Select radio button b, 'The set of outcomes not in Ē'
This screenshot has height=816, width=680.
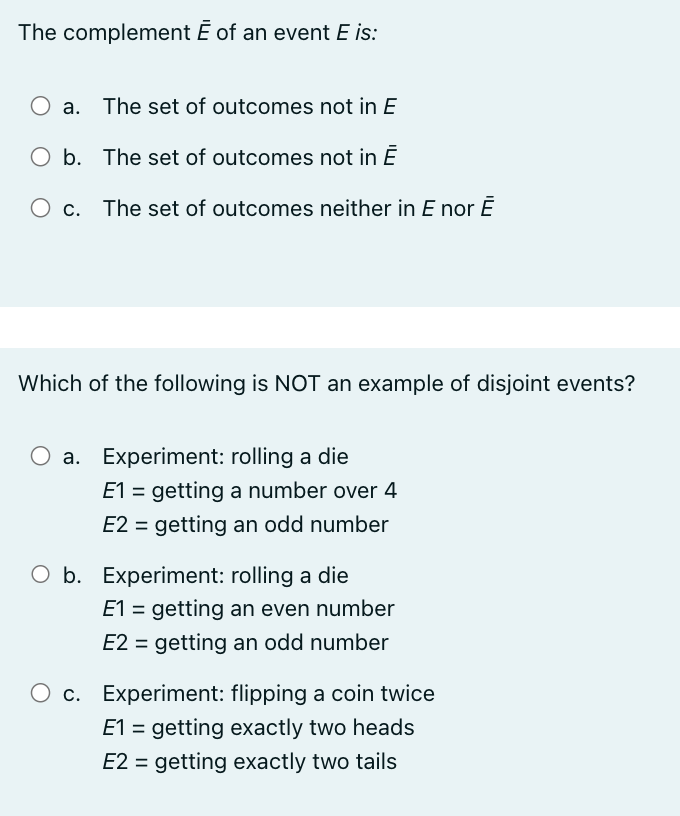click(x=40, y=157)
